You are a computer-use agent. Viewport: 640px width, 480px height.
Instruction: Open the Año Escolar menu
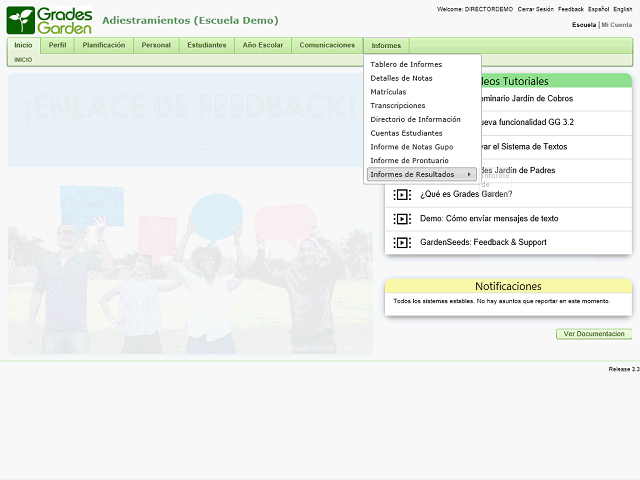tap(262, 45)
